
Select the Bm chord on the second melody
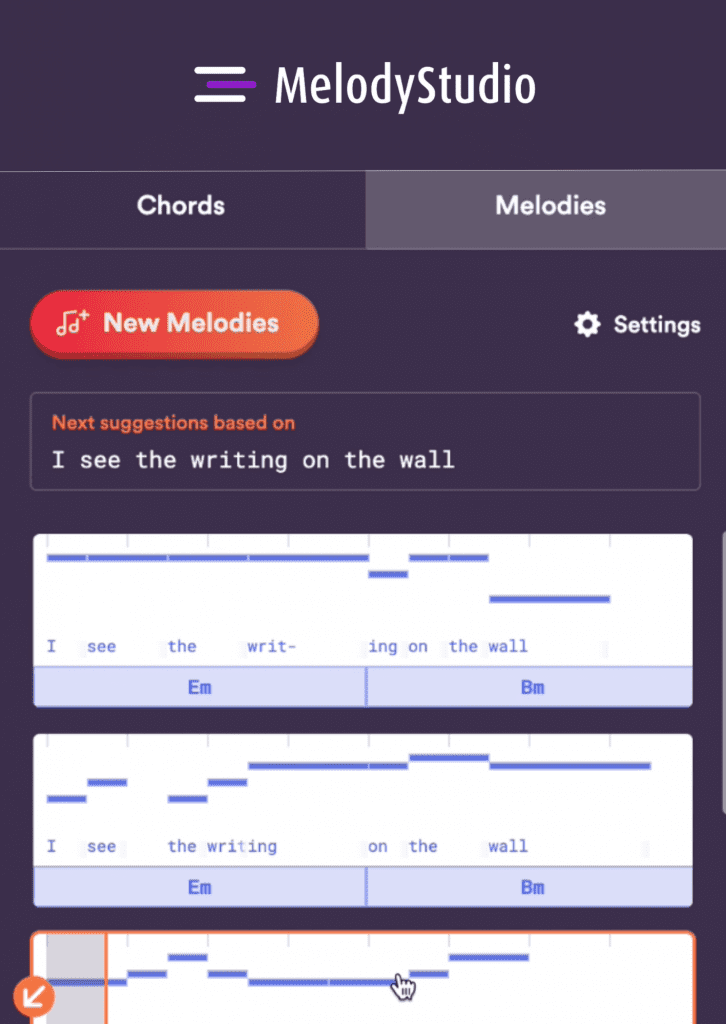[531, 887]
